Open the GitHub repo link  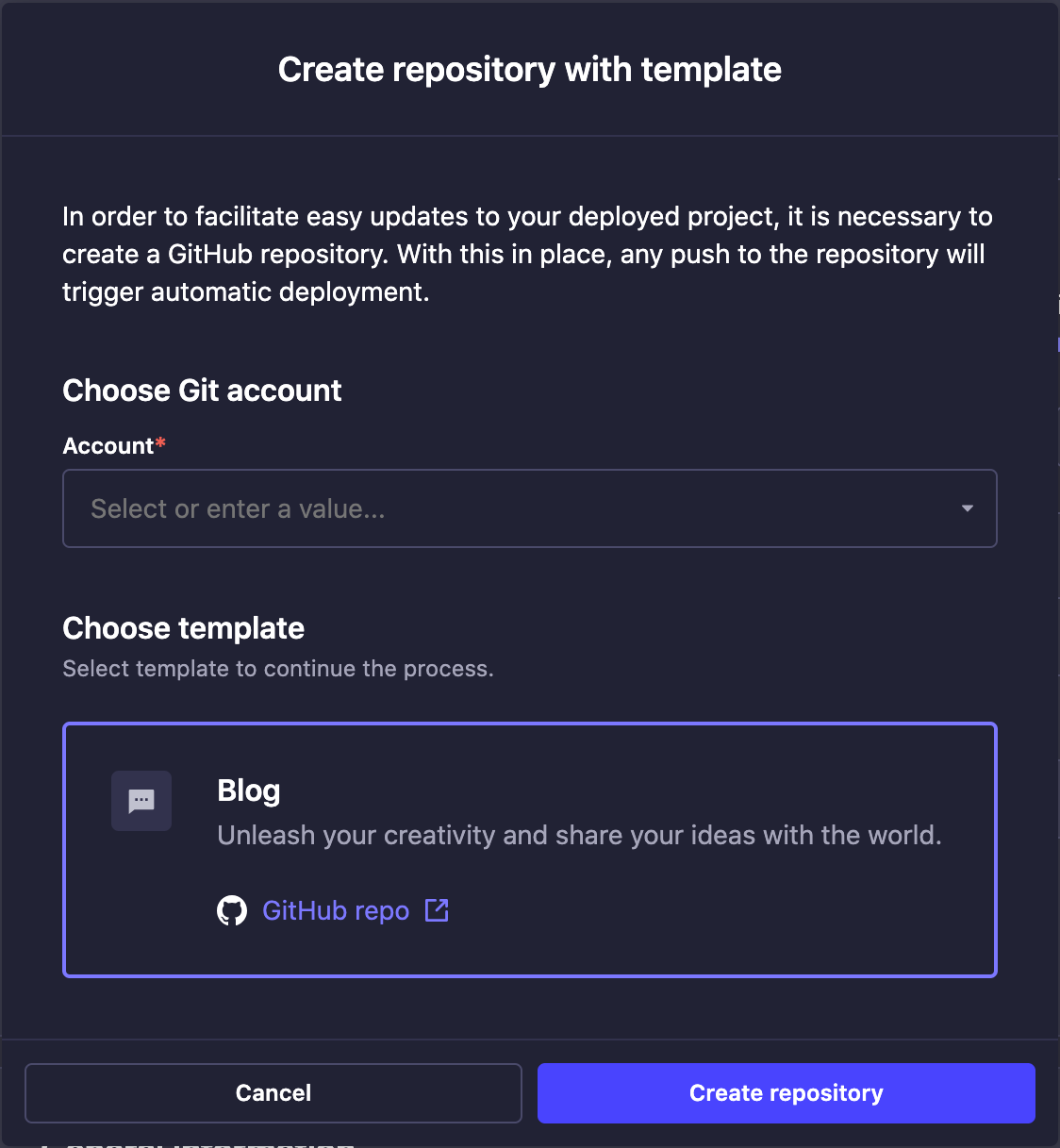coord(335,910)
